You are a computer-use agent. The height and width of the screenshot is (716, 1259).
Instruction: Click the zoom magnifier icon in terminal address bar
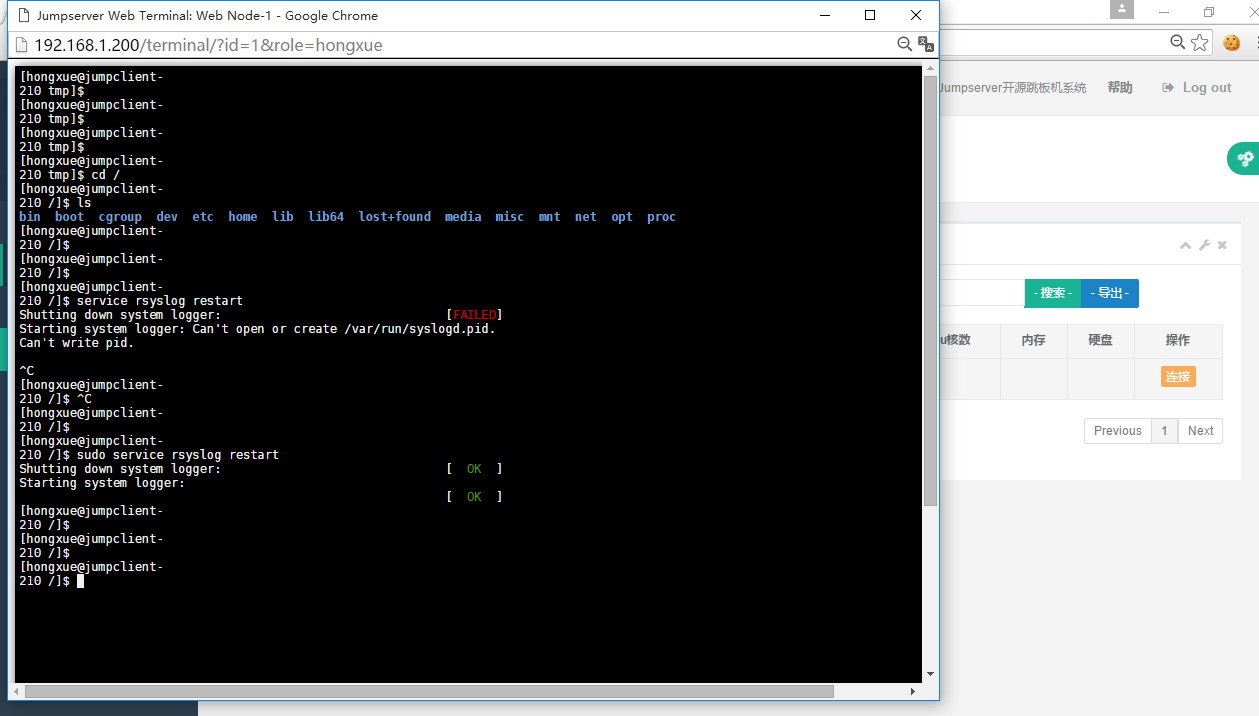904,44
